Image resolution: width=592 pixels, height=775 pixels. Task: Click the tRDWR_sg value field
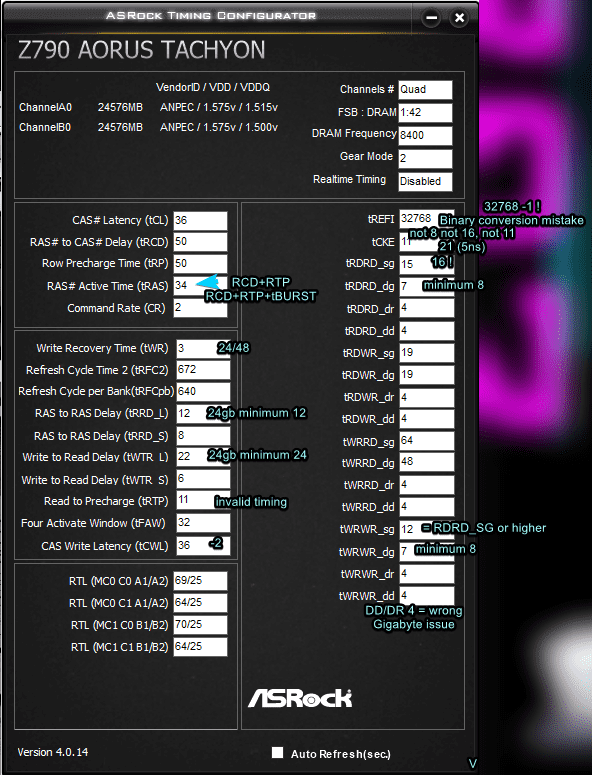pyautogui.click(x=426, y=353)
